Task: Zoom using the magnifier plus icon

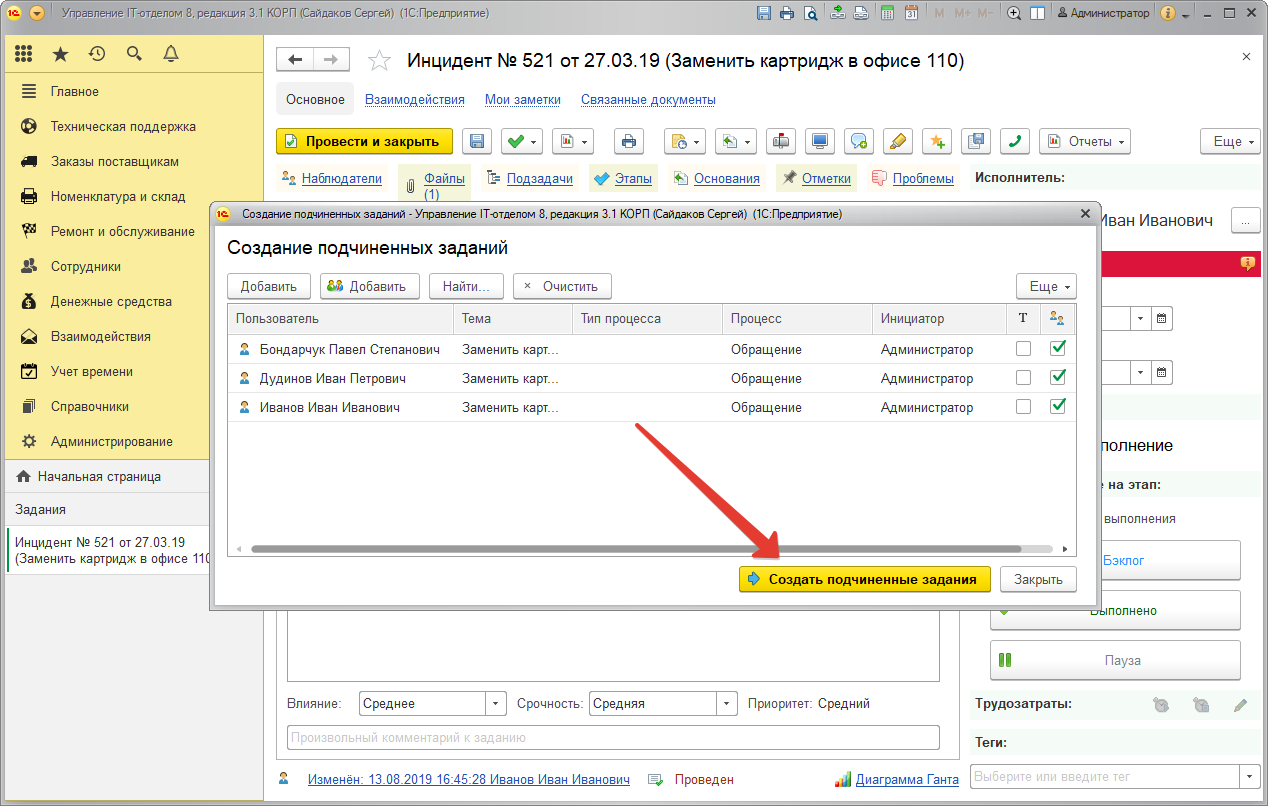Action: tap(1014, 13)
